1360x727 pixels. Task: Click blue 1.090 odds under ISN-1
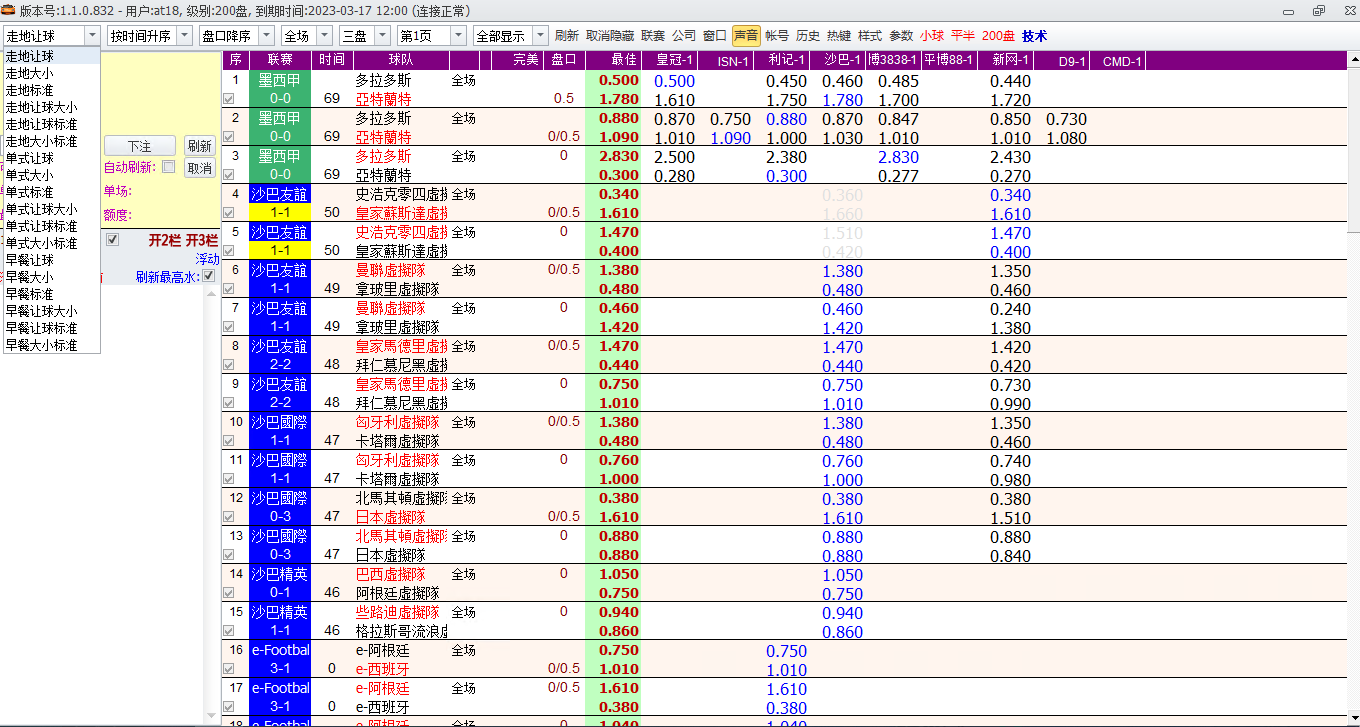[x=730, y=138]
